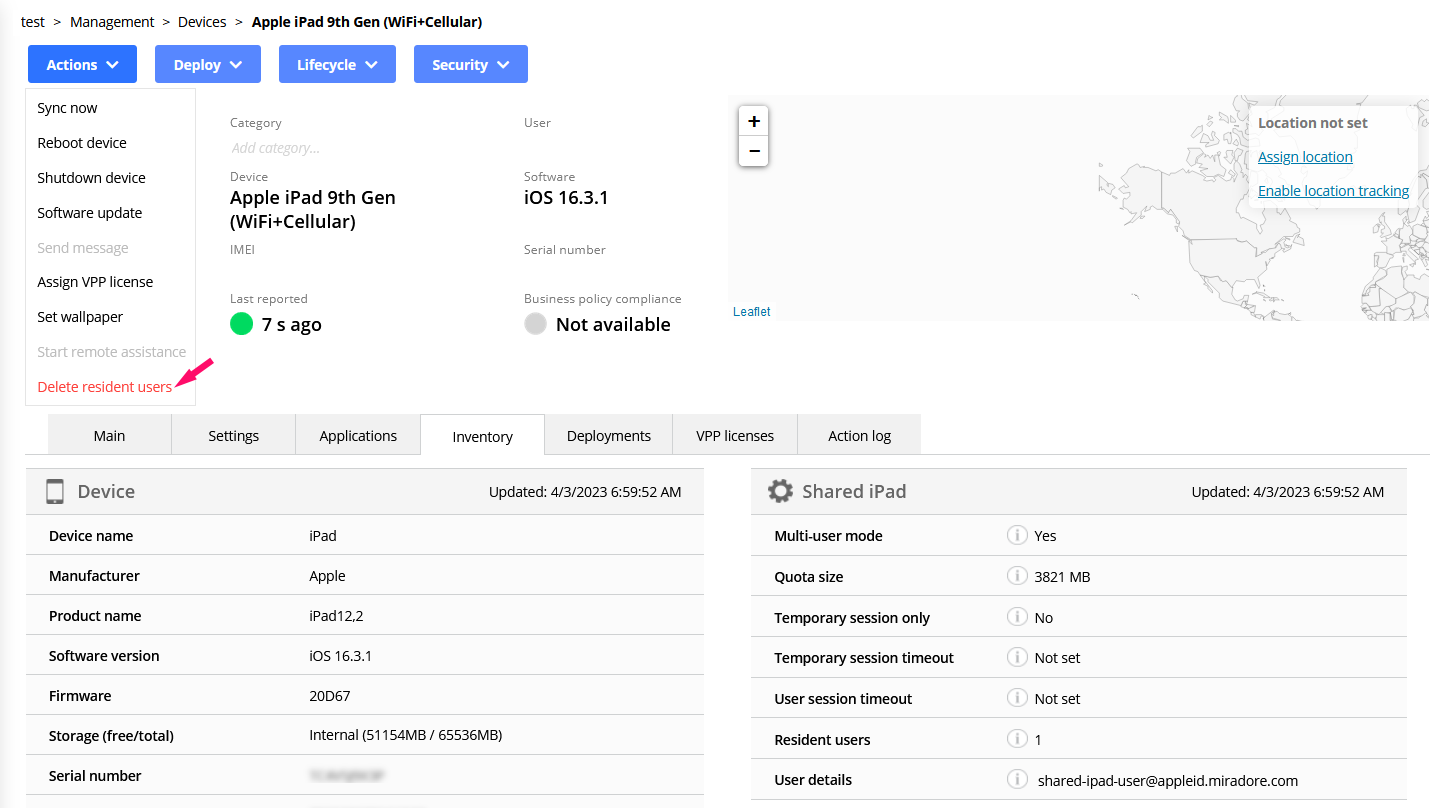The image size is (1431, 808).
Task: Choose Set wallpaper action
Action: [x=80, y=317]
